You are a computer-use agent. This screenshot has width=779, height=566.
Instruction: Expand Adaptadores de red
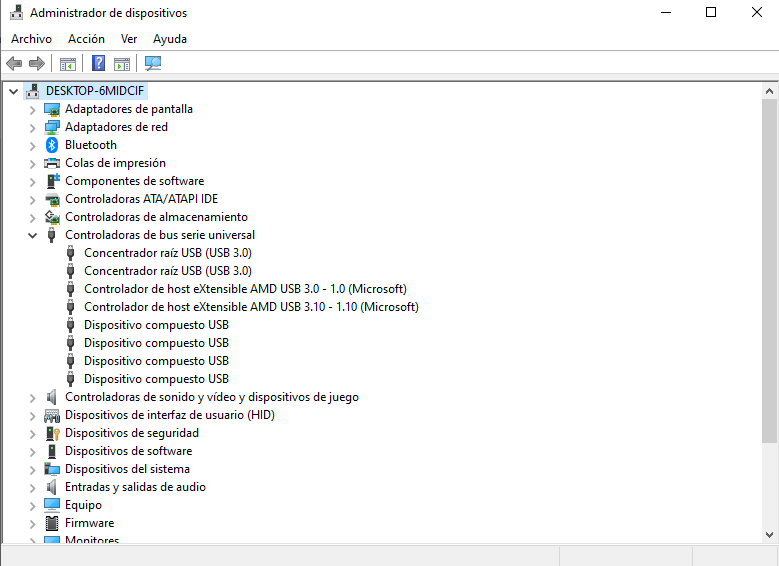tap(32, 128)
